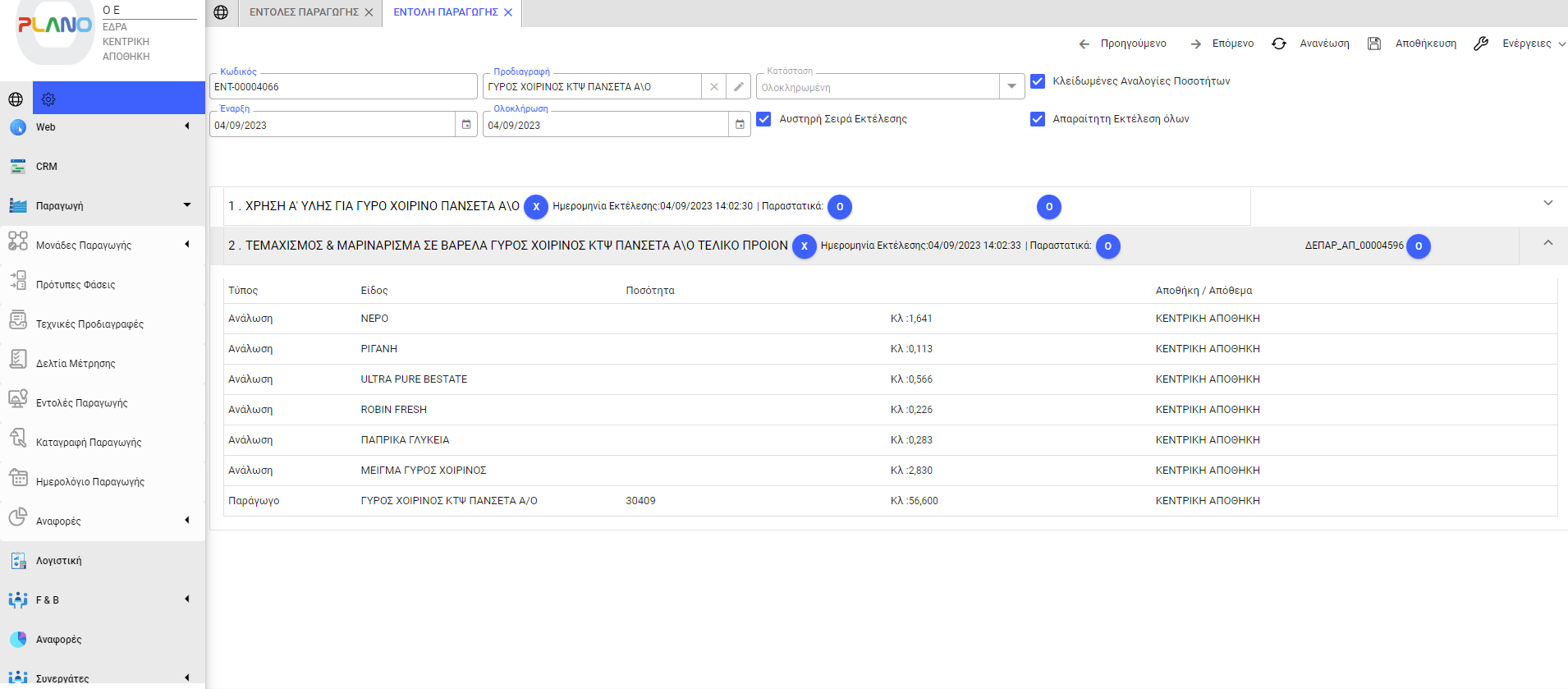Expand the Μονάδες Παραγωγής submenu arrow

click(x=187, y=244)
